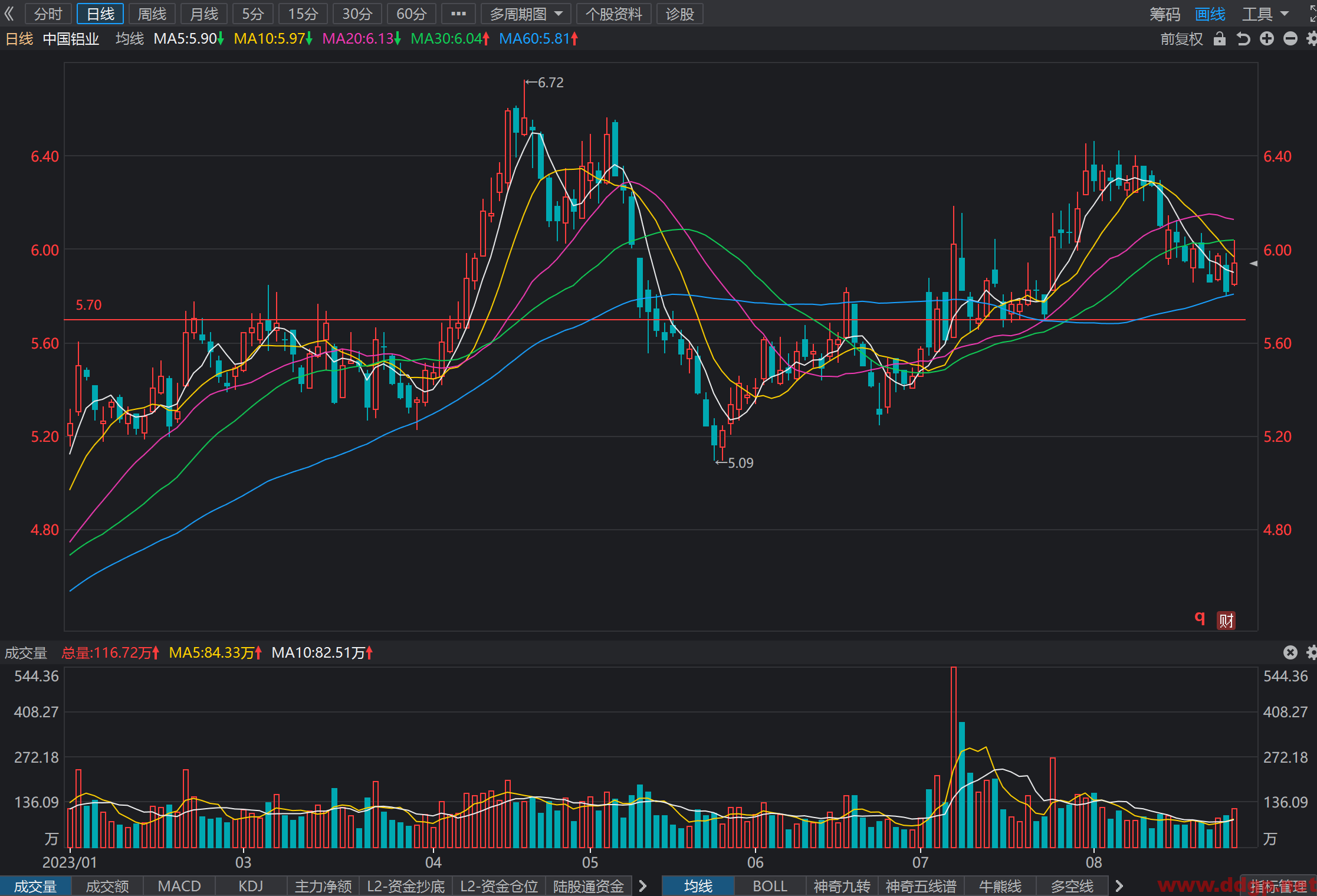The width and height of the screenshot is (1317, 896).
Task: Select the 30分 period tab
Action: pos(357,14)
